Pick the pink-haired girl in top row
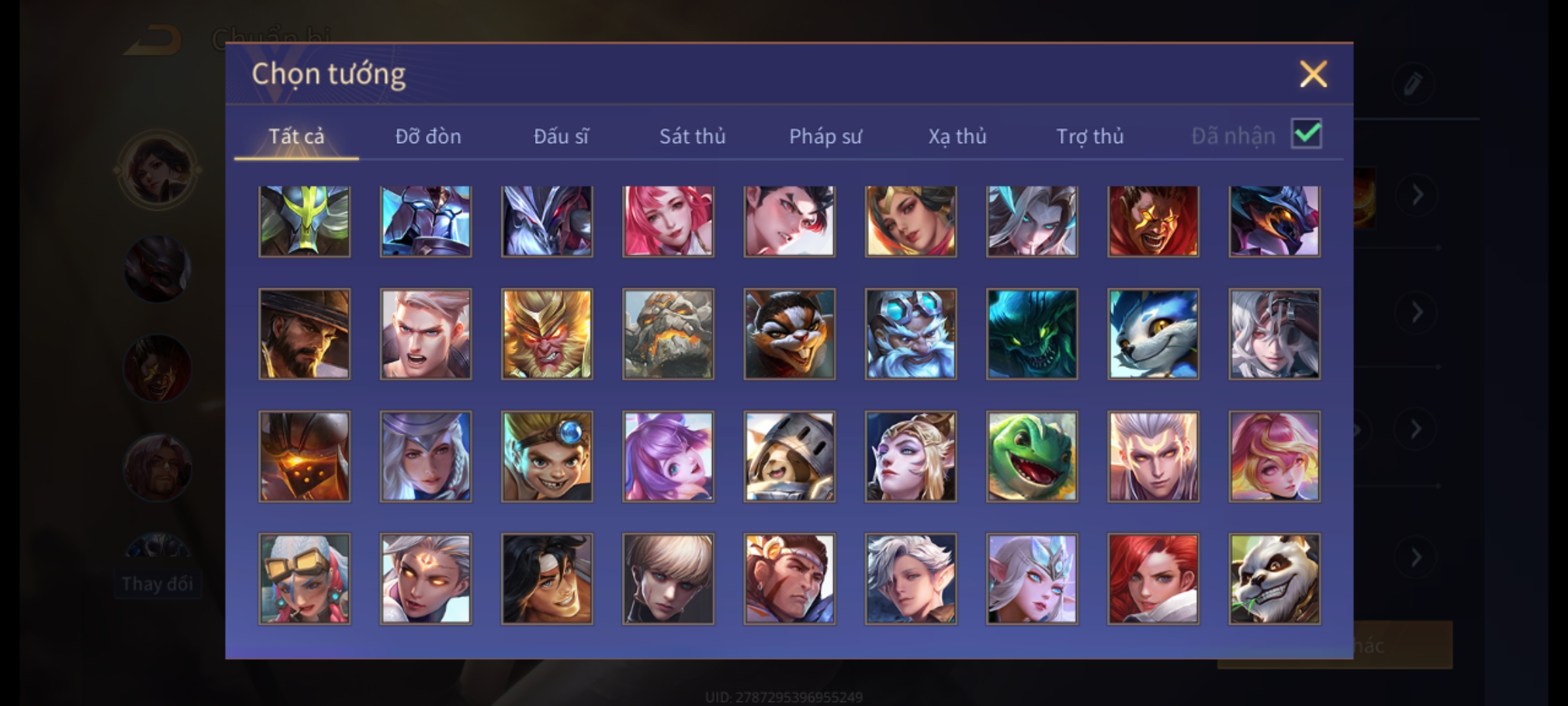The width and height of the screenshot is (1568, 706). [668, 221]
